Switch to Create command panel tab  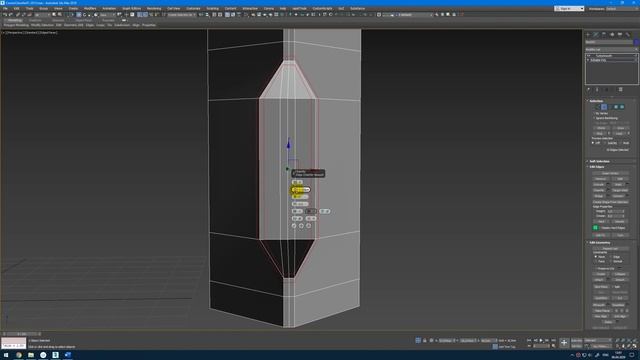click(588, 34)
